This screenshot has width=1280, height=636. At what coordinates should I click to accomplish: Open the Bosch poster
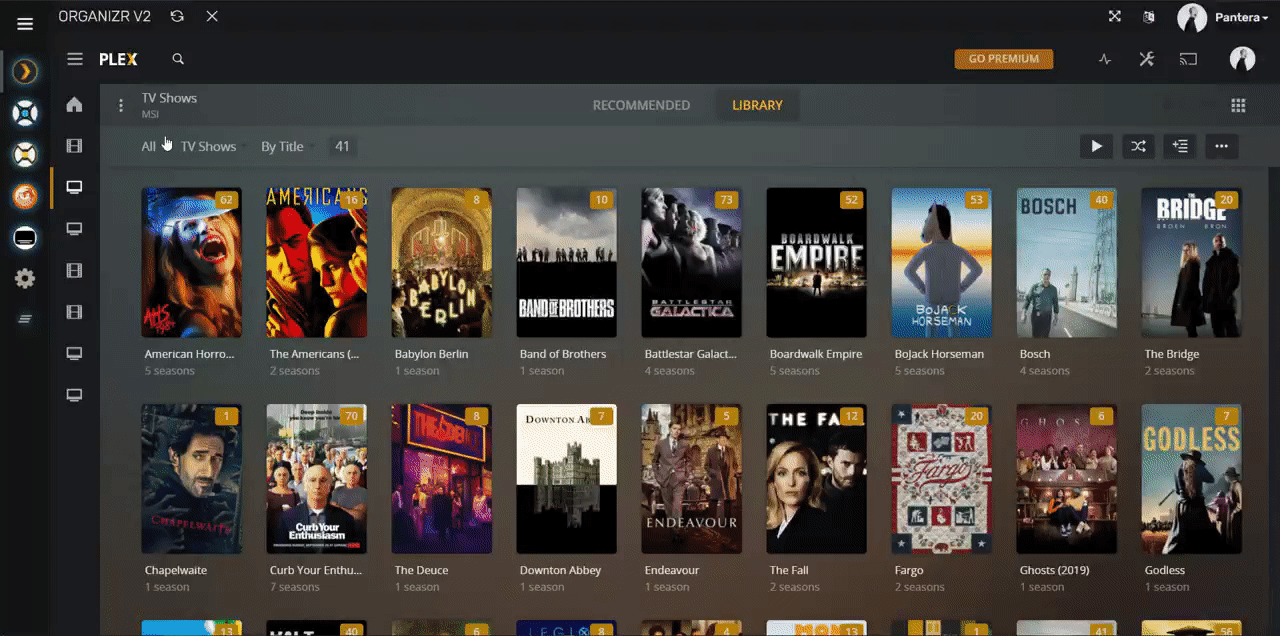pos(1066,262)
